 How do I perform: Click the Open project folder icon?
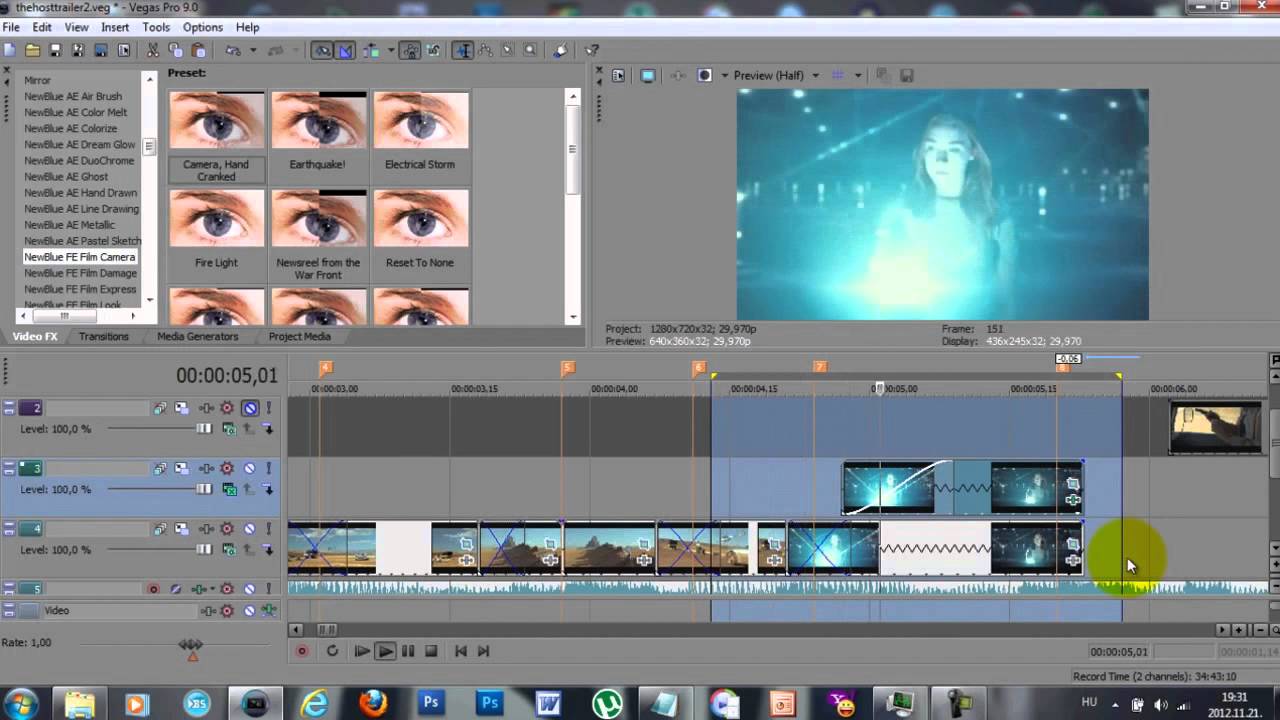coord(32,50)
